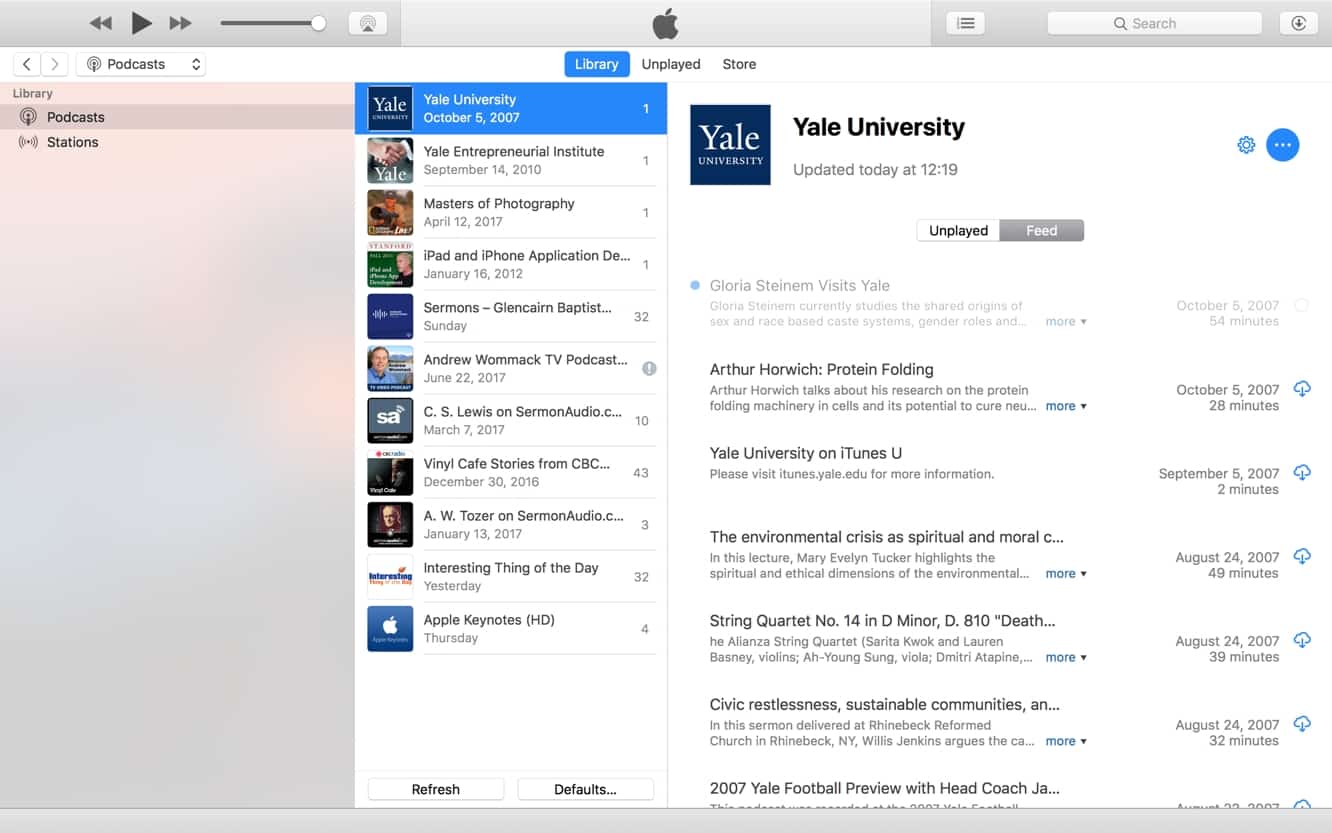
Task: Click Masters of Photography artwork thumbnail
Action: pyautogui.click(x=390, y=212)
